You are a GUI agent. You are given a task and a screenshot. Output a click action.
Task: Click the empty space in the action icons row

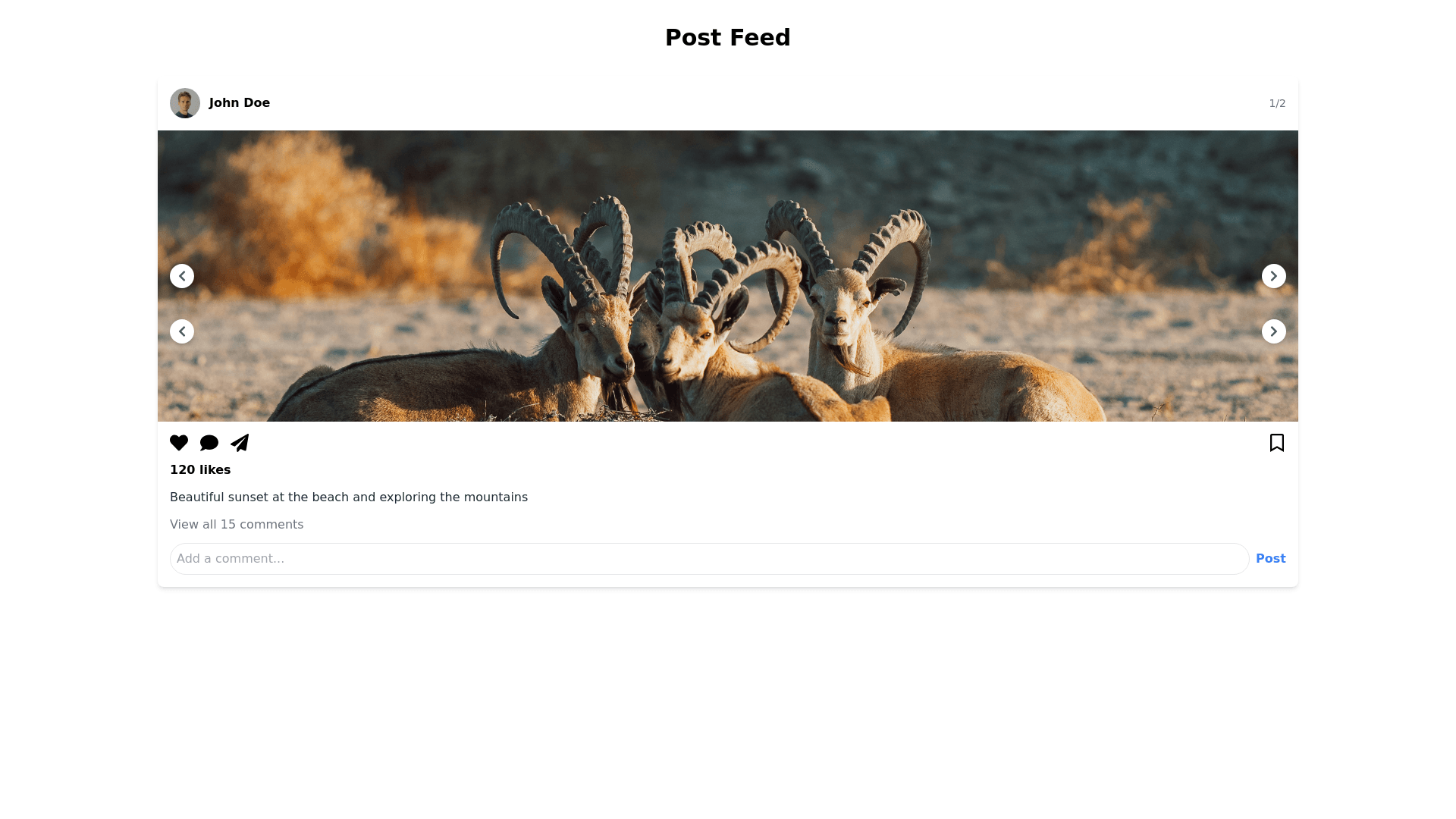click(x=758, y=443)
